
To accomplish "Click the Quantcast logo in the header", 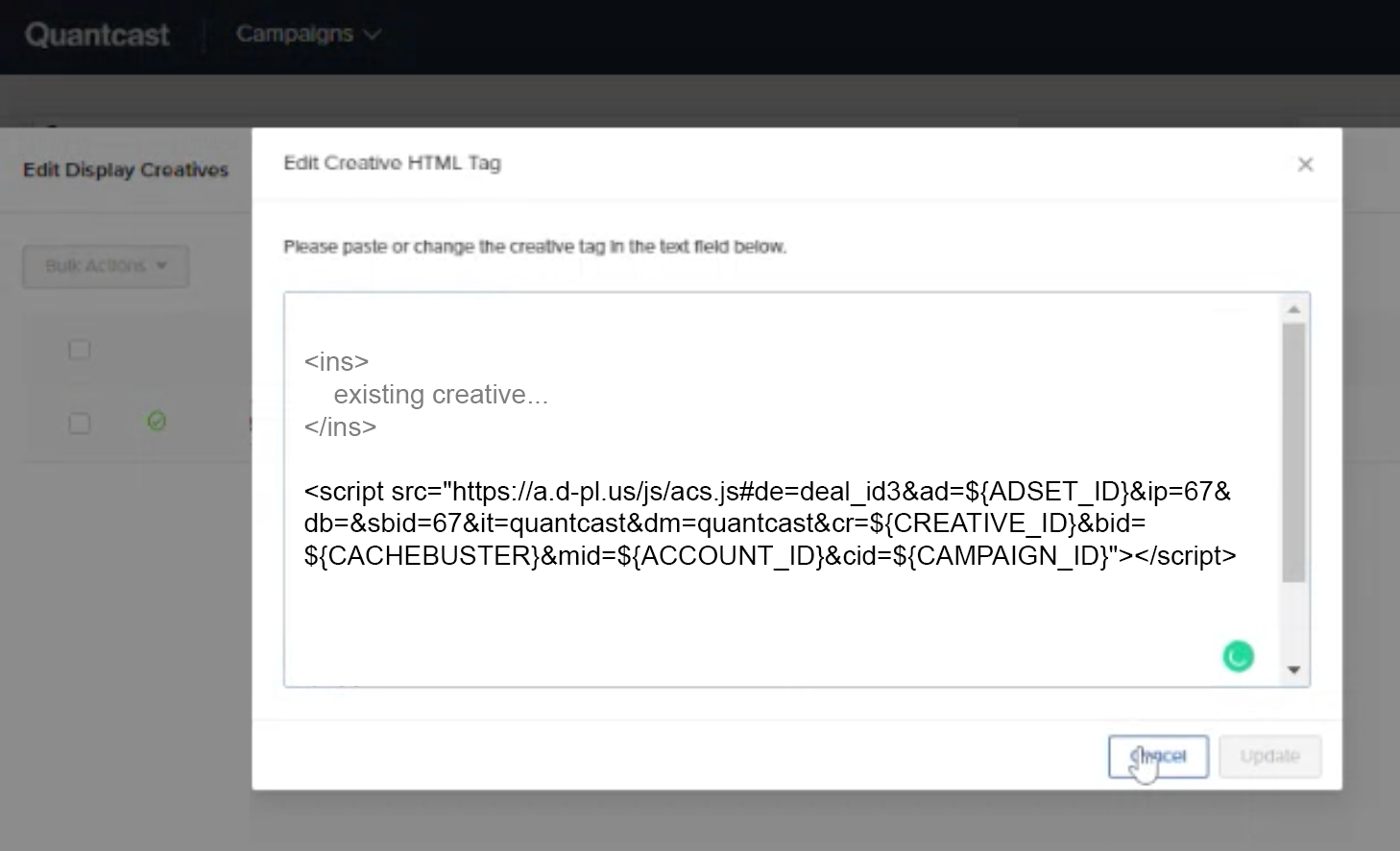I will point(97,35).
